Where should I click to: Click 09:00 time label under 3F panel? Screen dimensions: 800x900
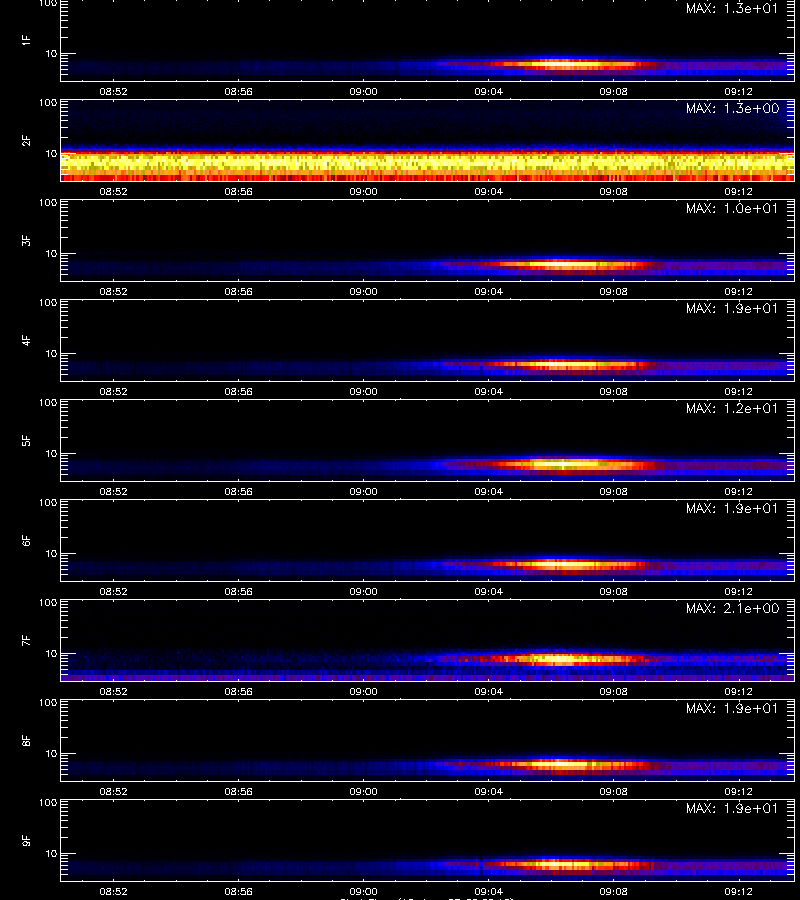[x=363, y=292]
